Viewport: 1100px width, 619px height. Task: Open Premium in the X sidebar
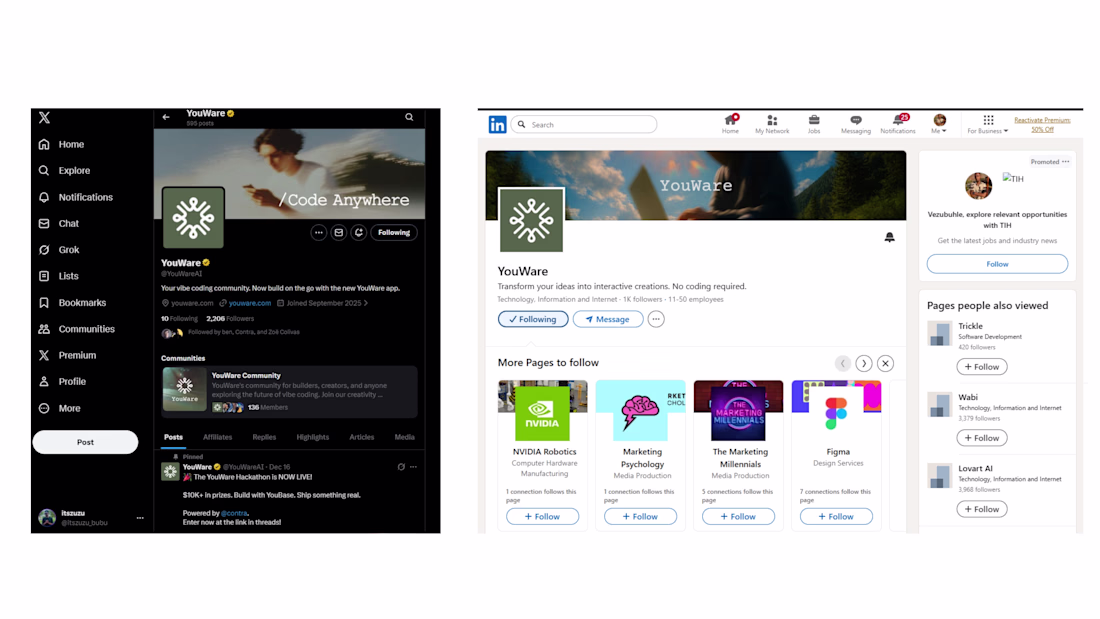(67, 355)
